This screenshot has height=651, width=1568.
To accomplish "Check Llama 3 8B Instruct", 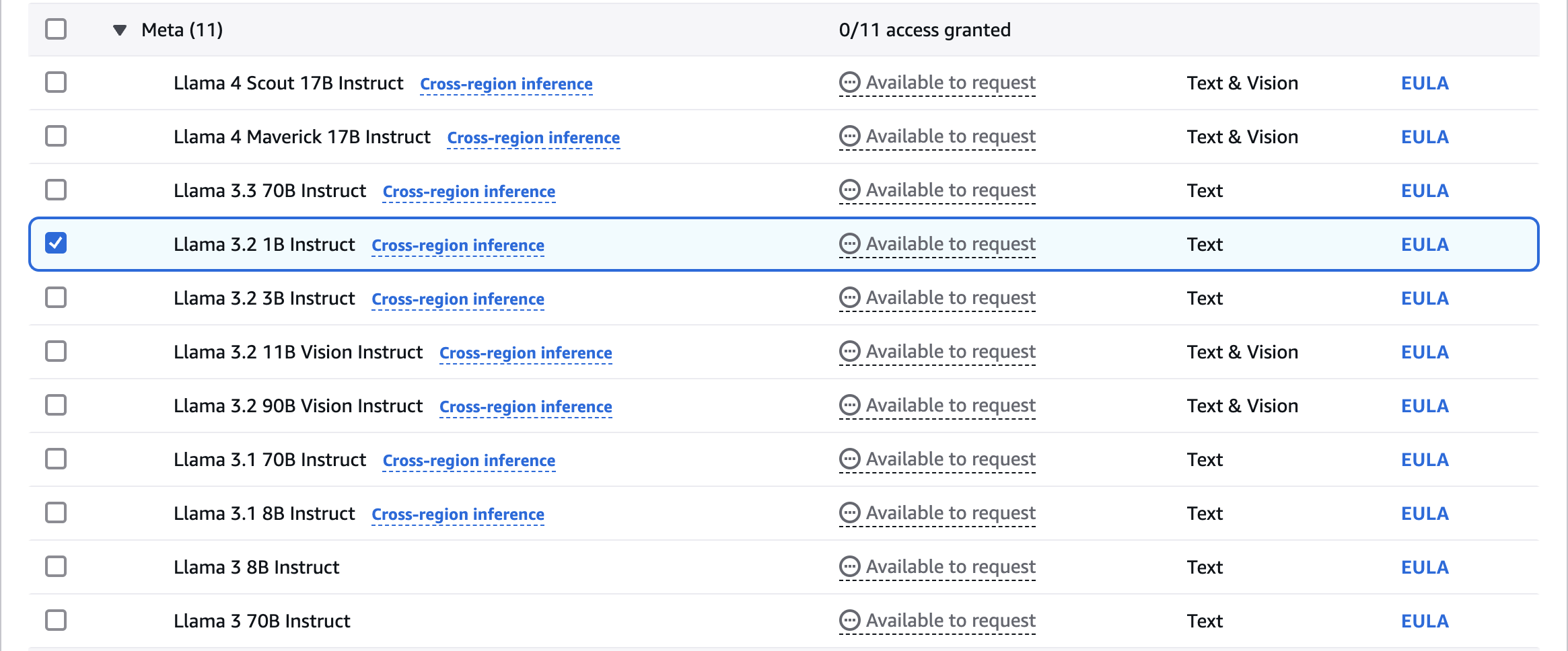I will tap(56, 566).
